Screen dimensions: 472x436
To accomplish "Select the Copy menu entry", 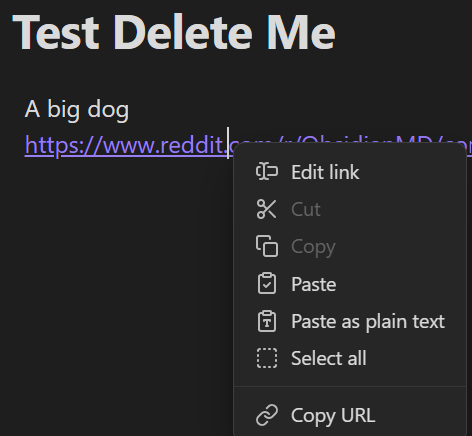I will pyautogui.click(x=350, y=246).
